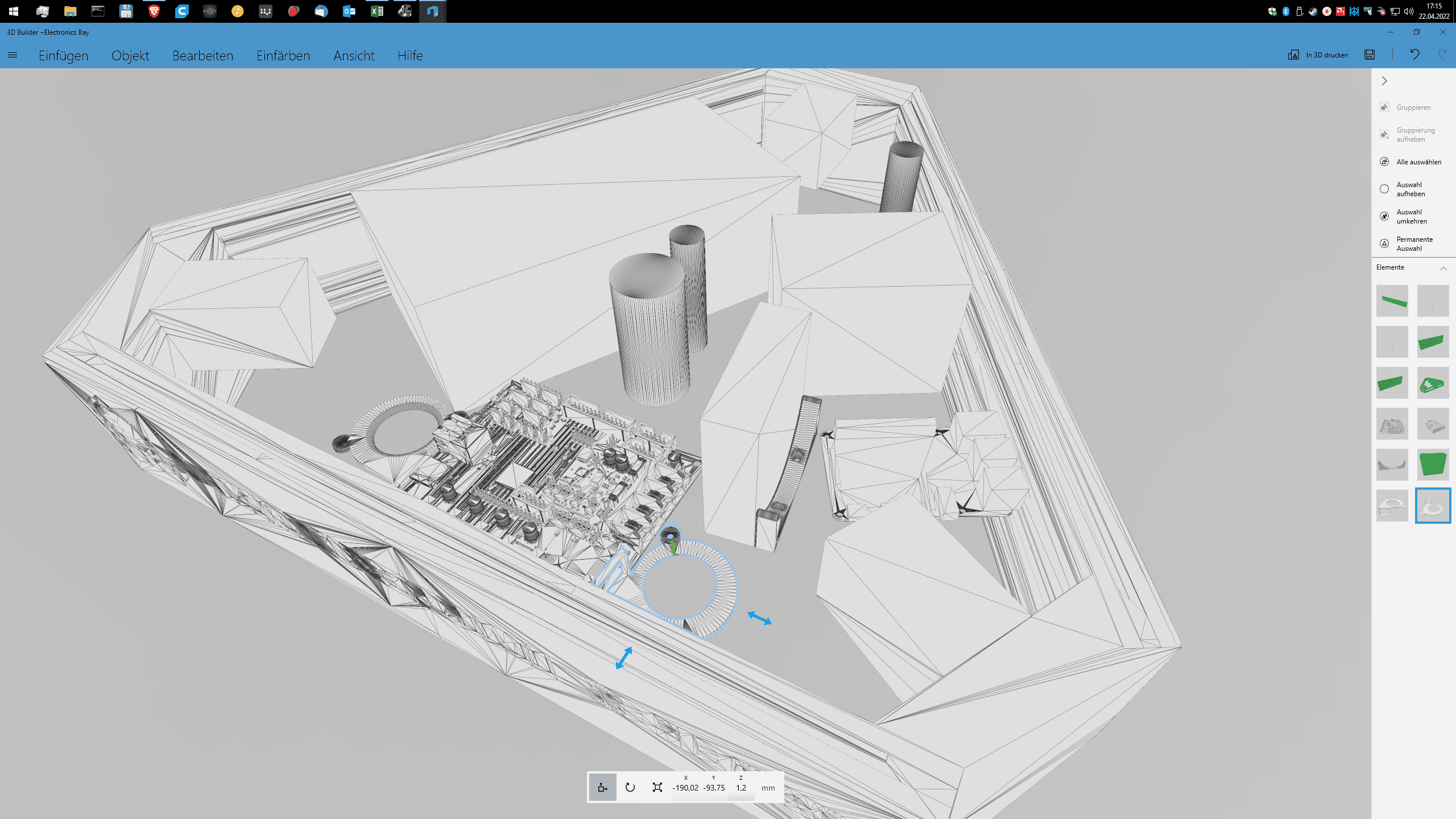
Task: Open the Einfärben menu
Action: (283, 56)
